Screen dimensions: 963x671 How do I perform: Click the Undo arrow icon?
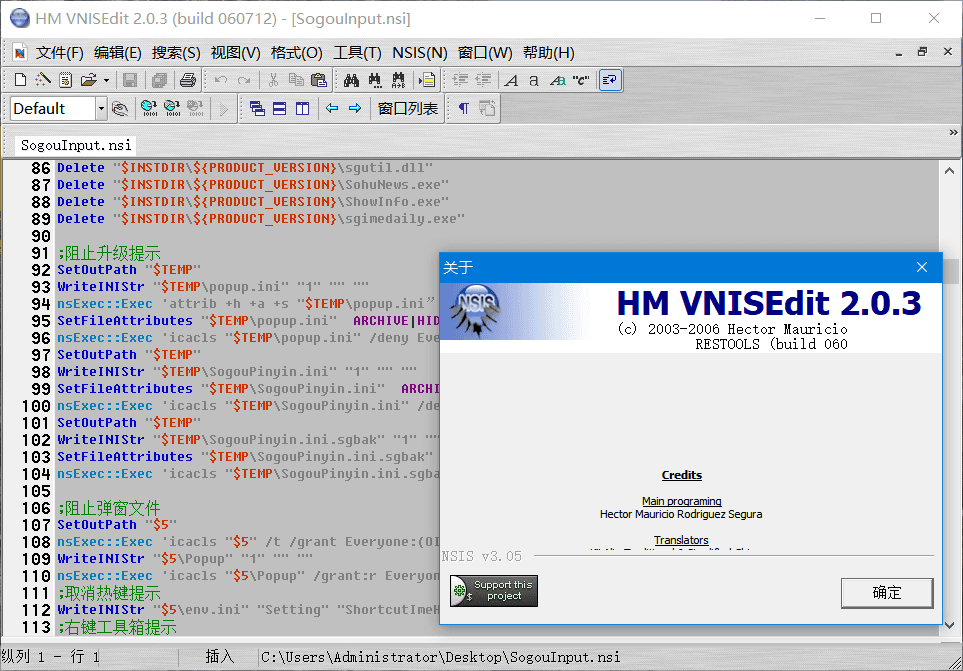coord(220,80)
